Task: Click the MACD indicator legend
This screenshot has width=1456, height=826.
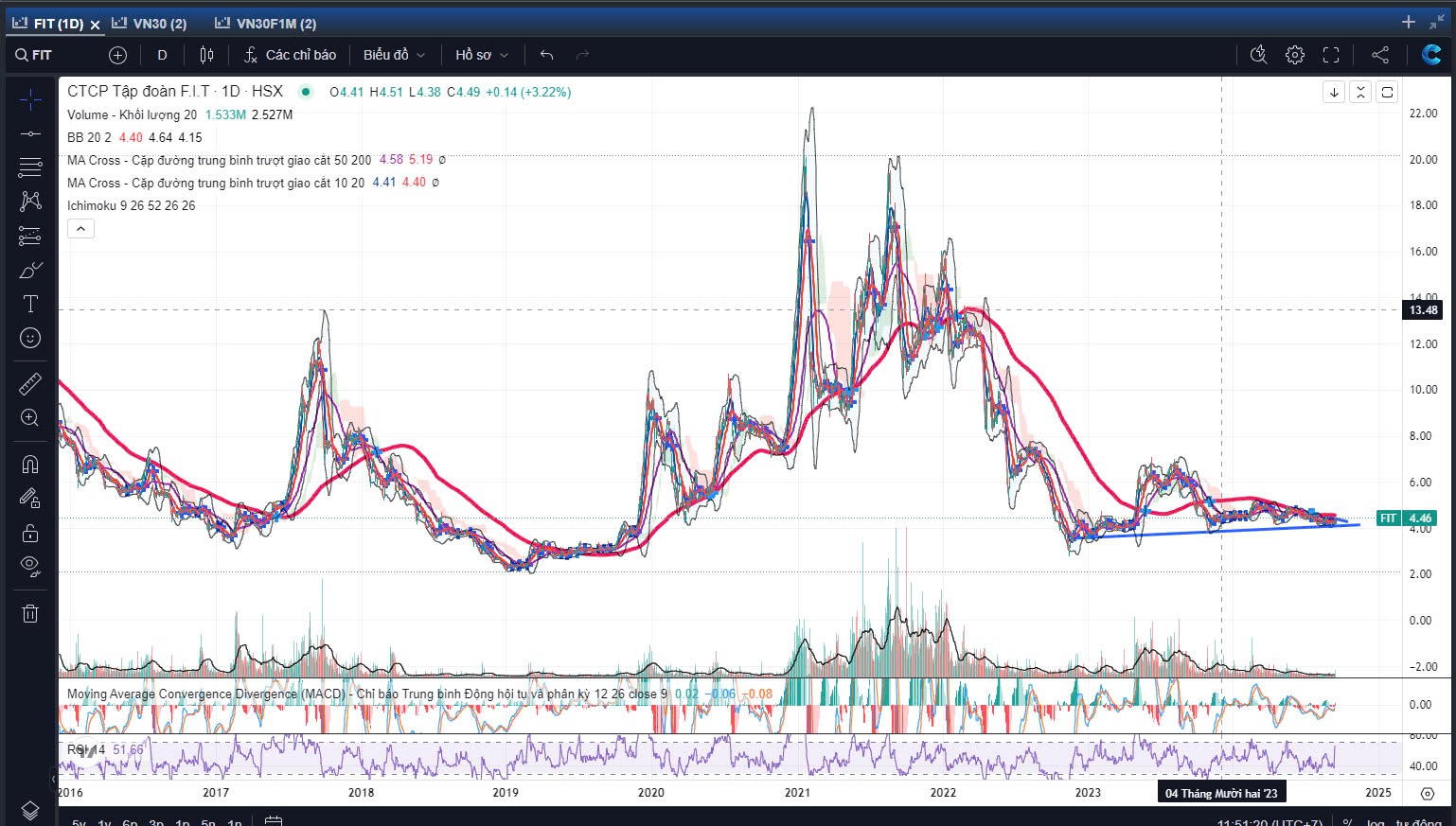Action: (x=366, y=694)
